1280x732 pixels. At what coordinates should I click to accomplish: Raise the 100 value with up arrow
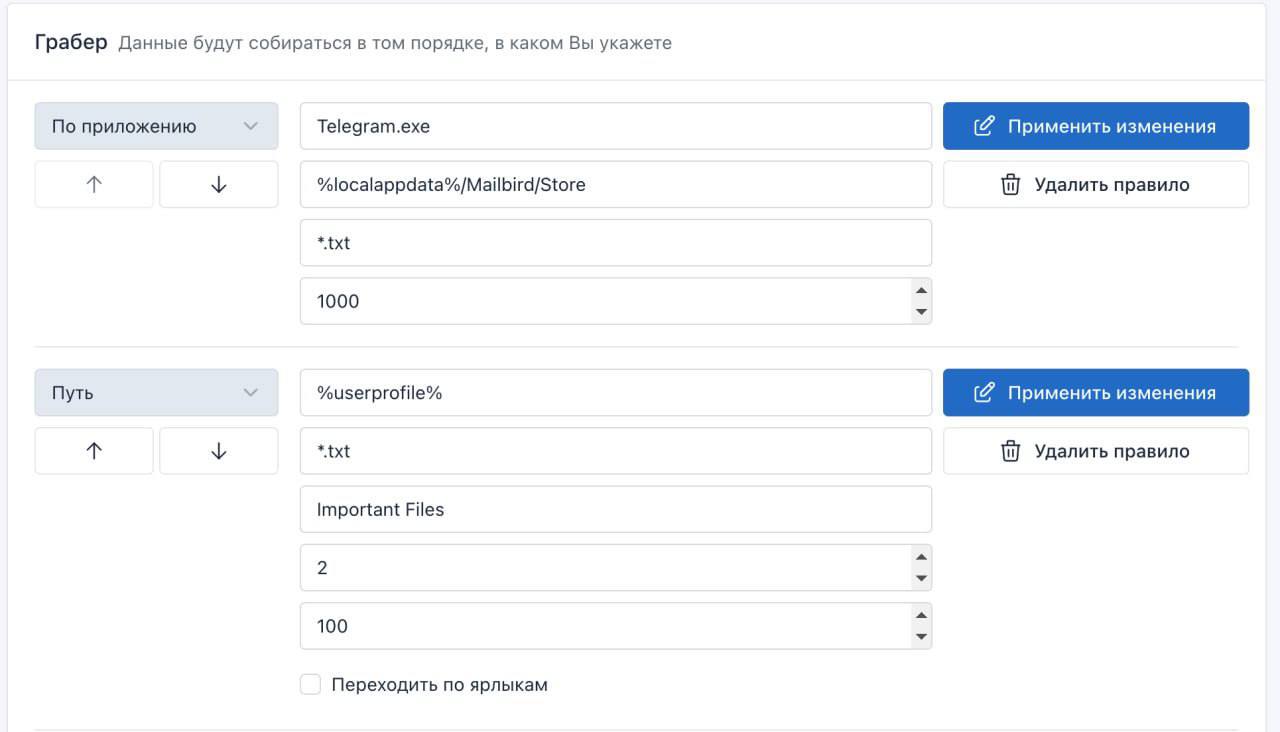(x=921, y=616)
